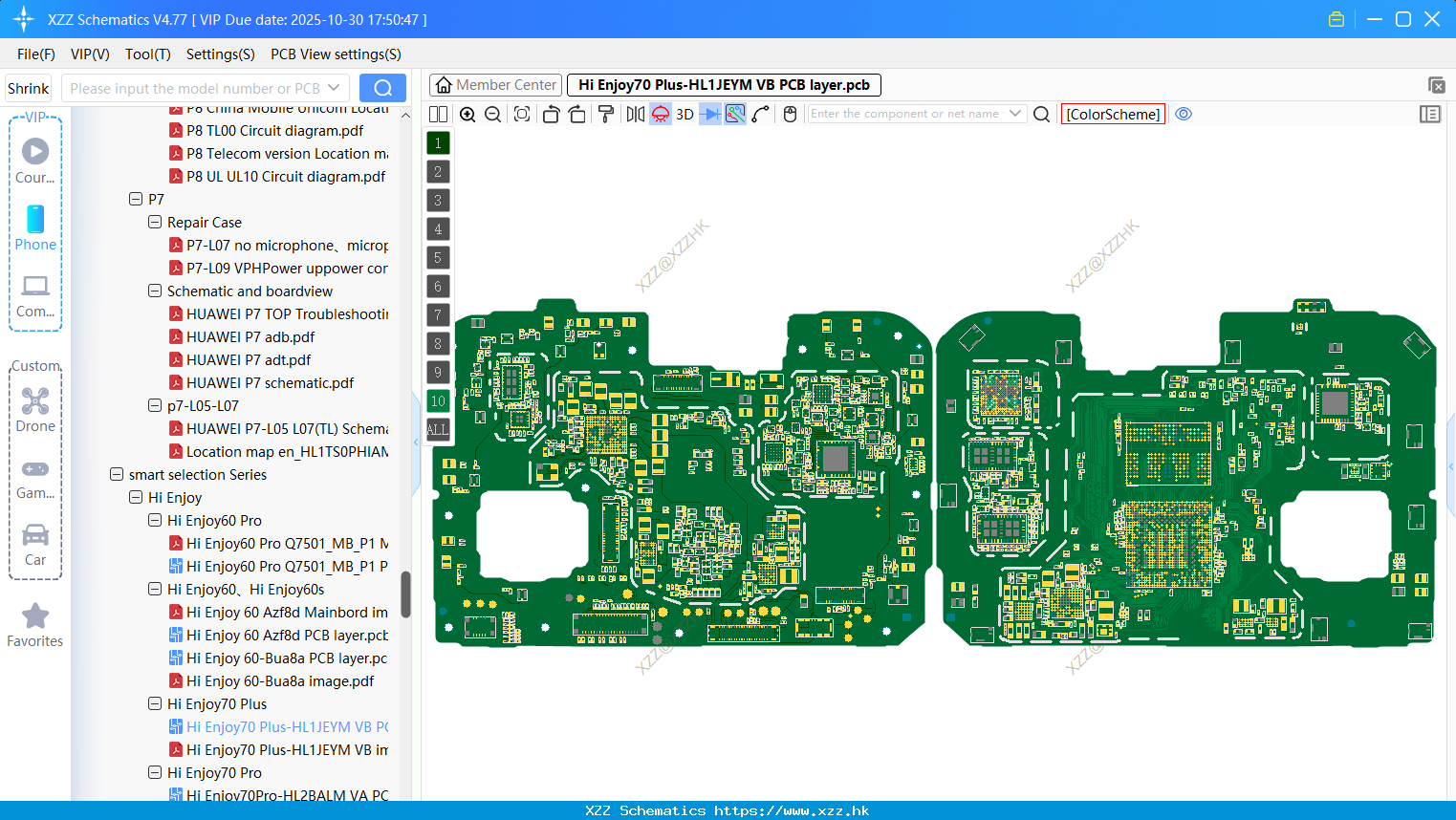
Task: Collapse the Hi Enjoy70 Plus folder
Action: tap(155, 703)
